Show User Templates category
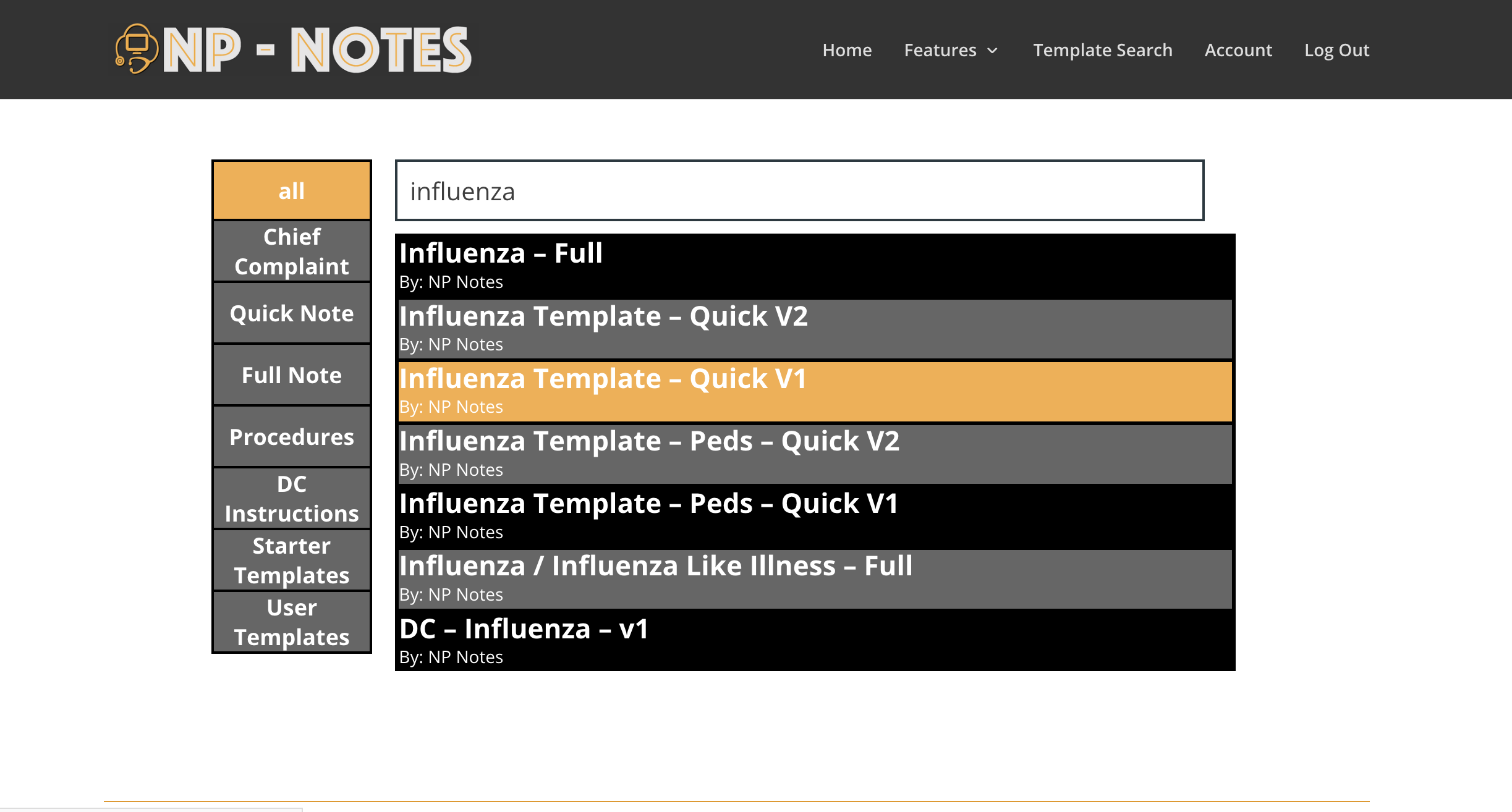The image size is (1512, 812). (x=292, y=622)
